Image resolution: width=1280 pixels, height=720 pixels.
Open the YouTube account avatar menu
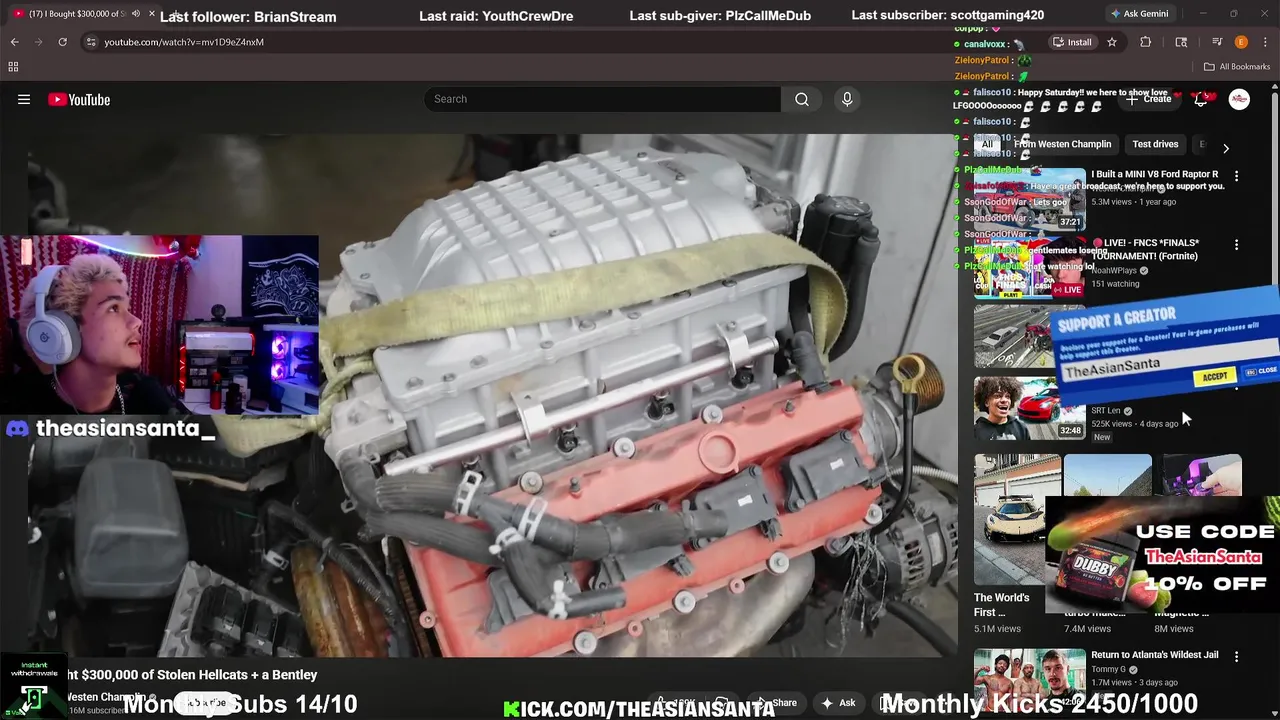1239,99
